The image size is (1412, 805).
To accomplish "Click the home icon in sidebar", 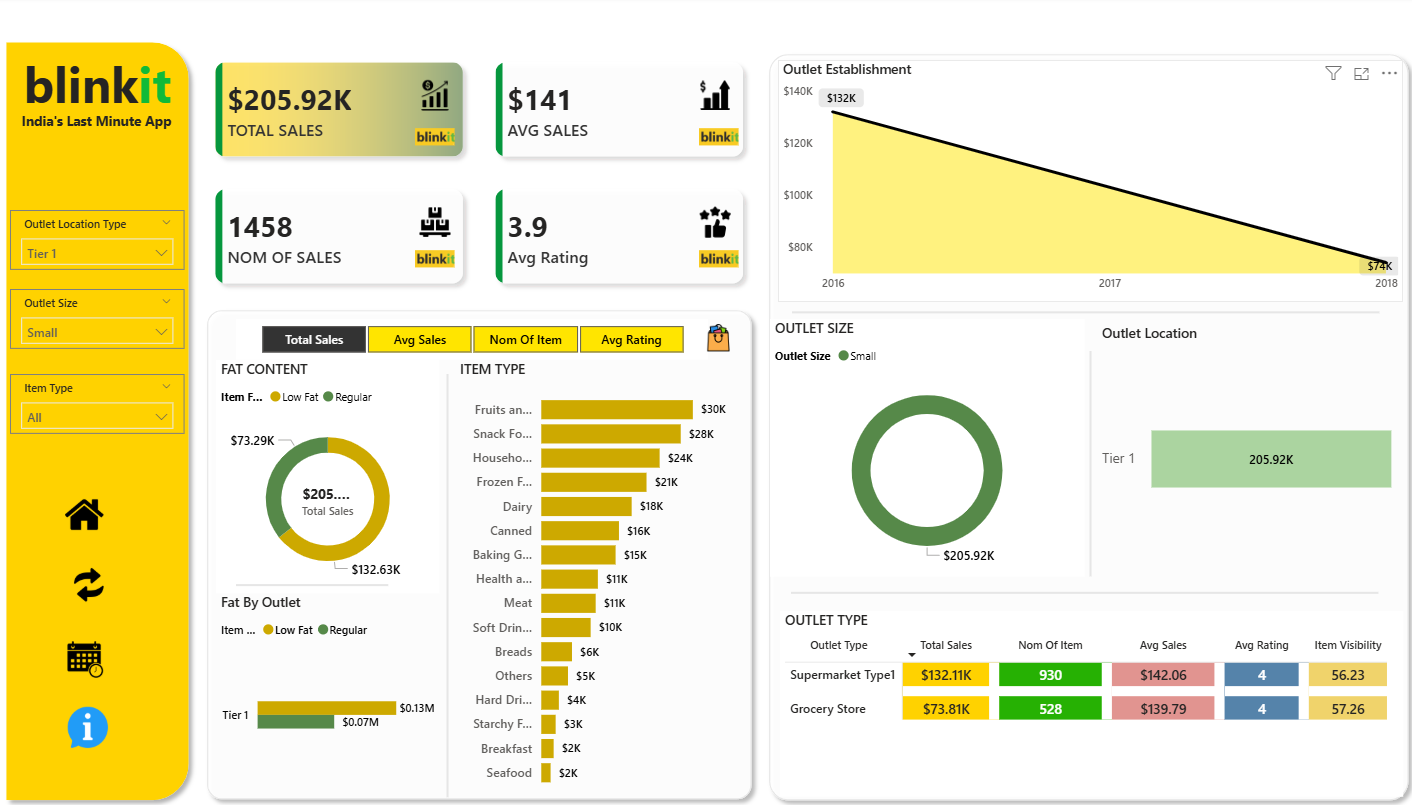I will pyautogui.click(x=84, y=514).
